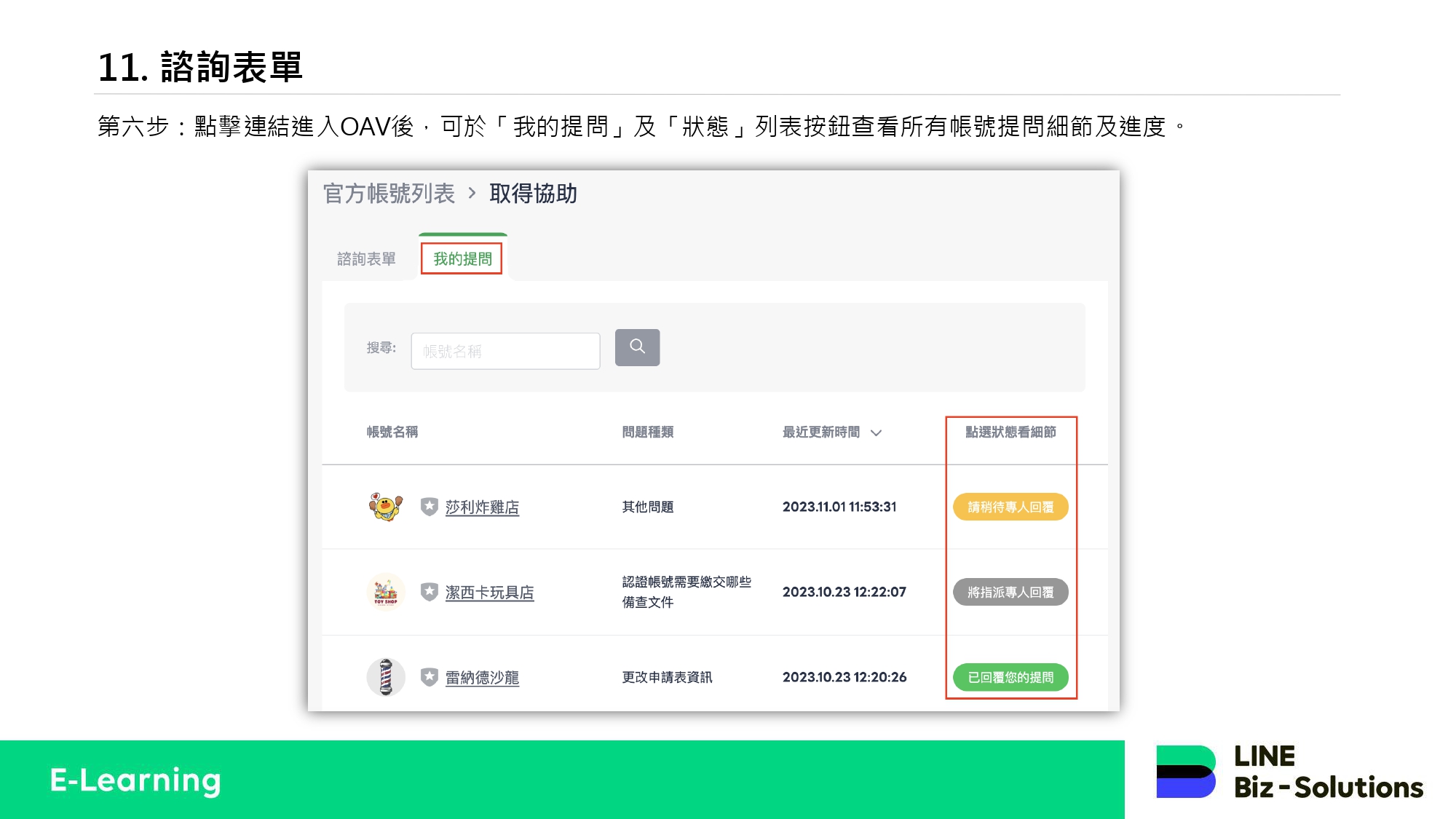Click LINE Biz-Solutions logo
The width and height of the screenshot is (1456, 819).
point(1289,772)
